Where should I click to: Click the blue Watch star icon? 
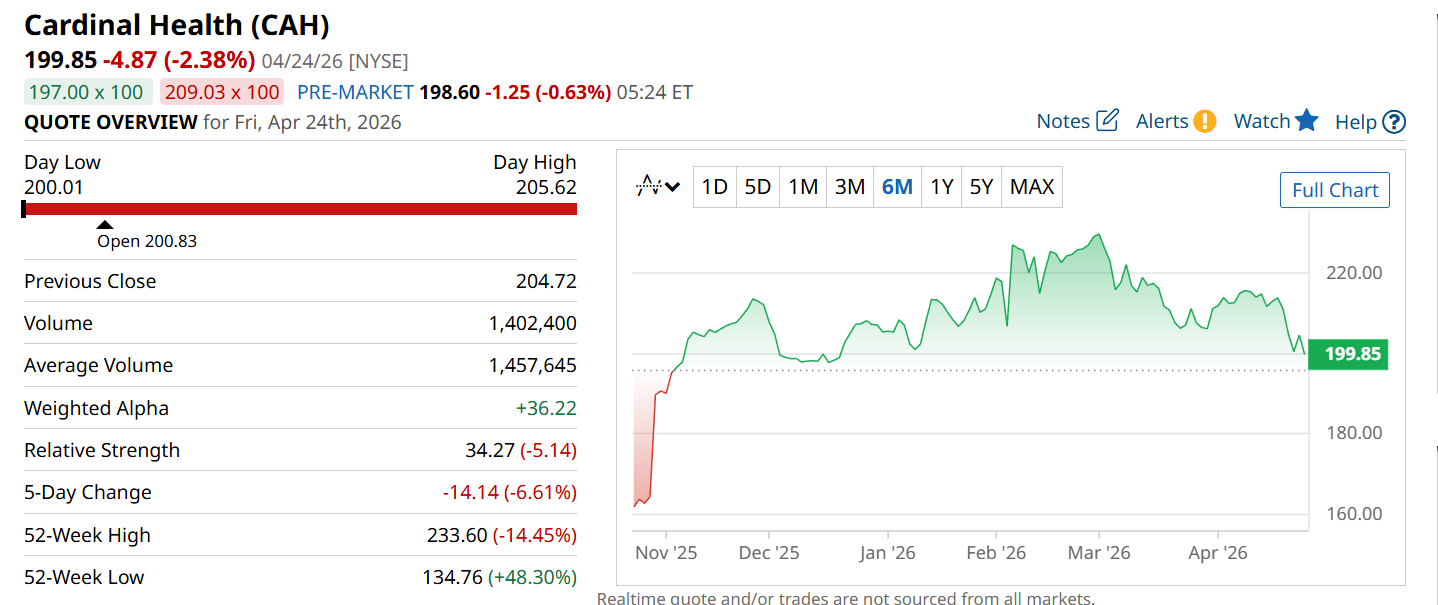(x=1307, y=121)
